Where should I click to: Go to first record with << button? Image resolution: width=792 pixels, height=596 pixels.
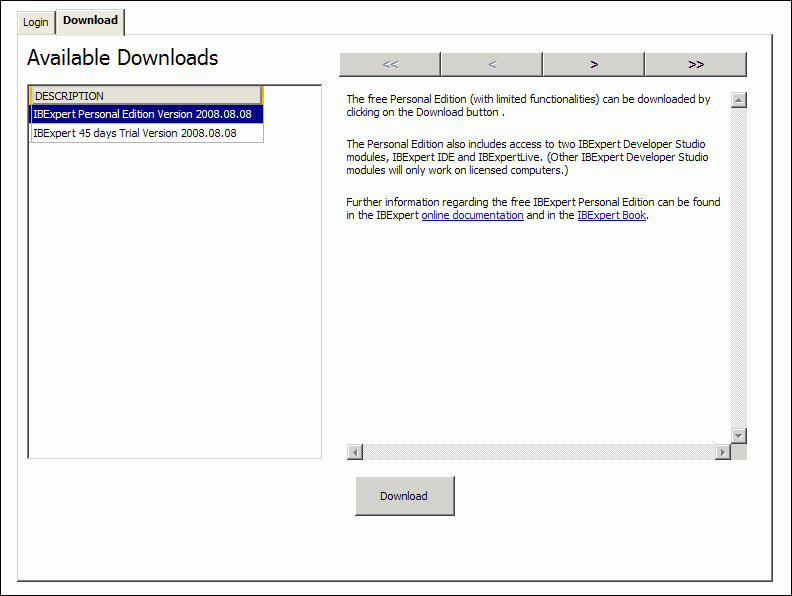coord(390,65)
